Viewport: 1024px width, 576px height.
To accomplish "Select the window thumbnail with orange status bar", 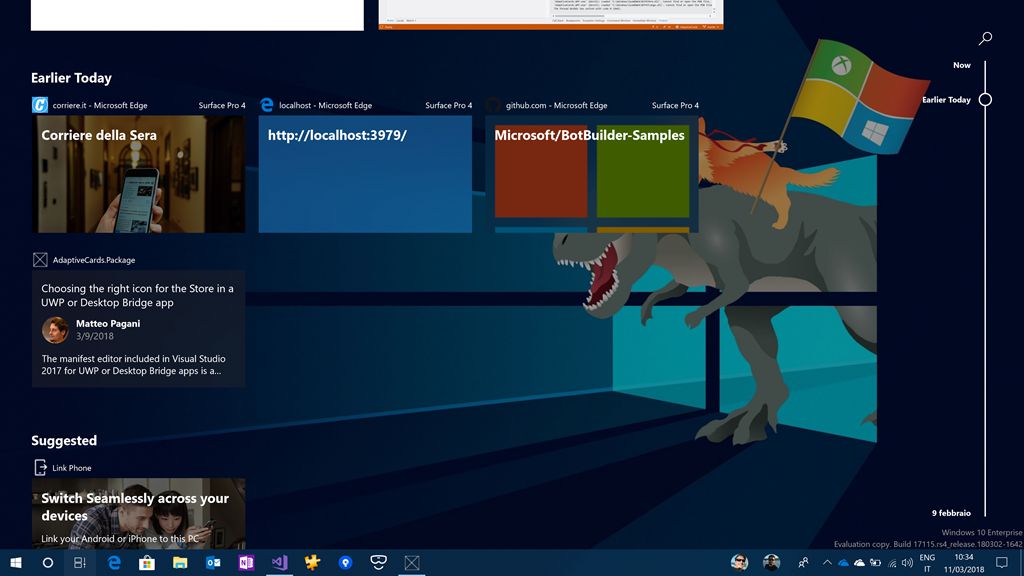I will [551, 14].
